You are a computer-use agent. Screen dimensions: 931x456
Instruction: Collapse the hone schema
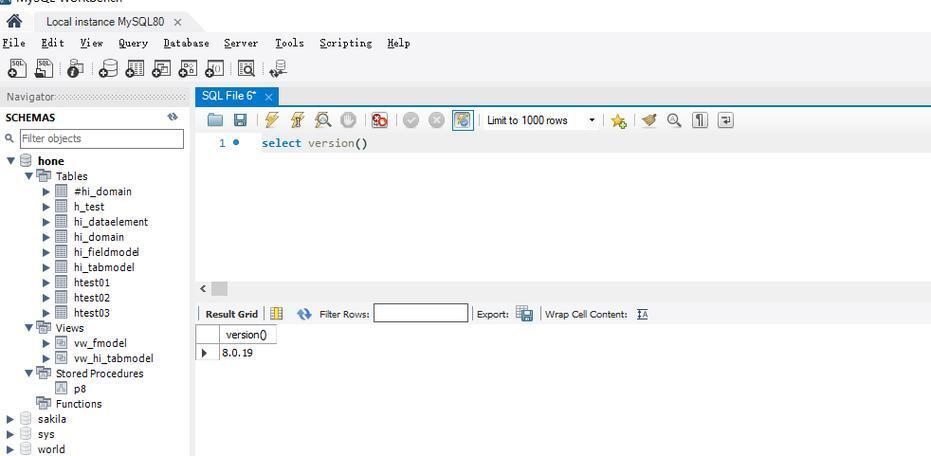(10, 160)
